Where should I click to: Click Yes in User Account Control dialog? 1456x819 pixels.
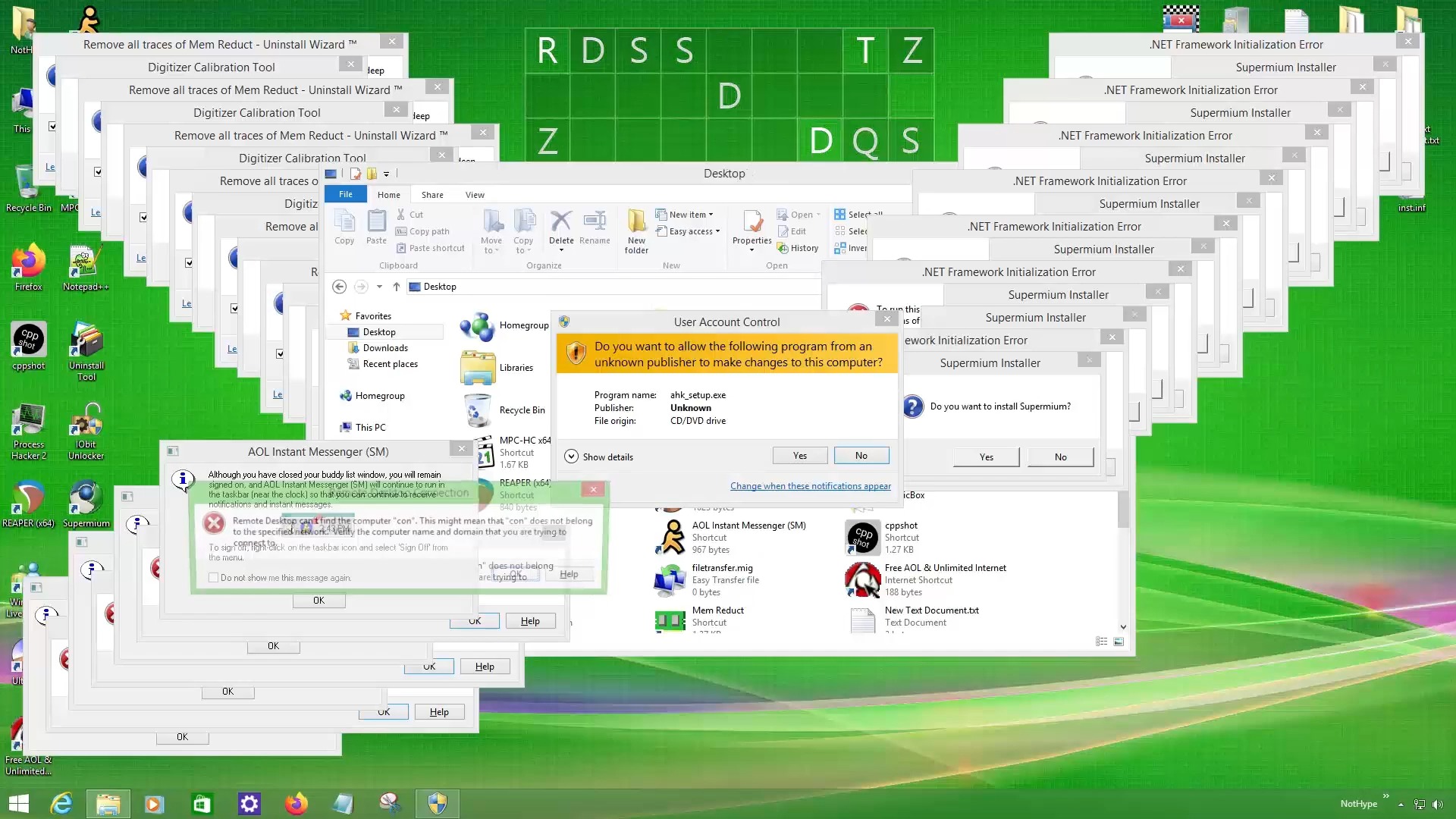[x=800, y=456]
